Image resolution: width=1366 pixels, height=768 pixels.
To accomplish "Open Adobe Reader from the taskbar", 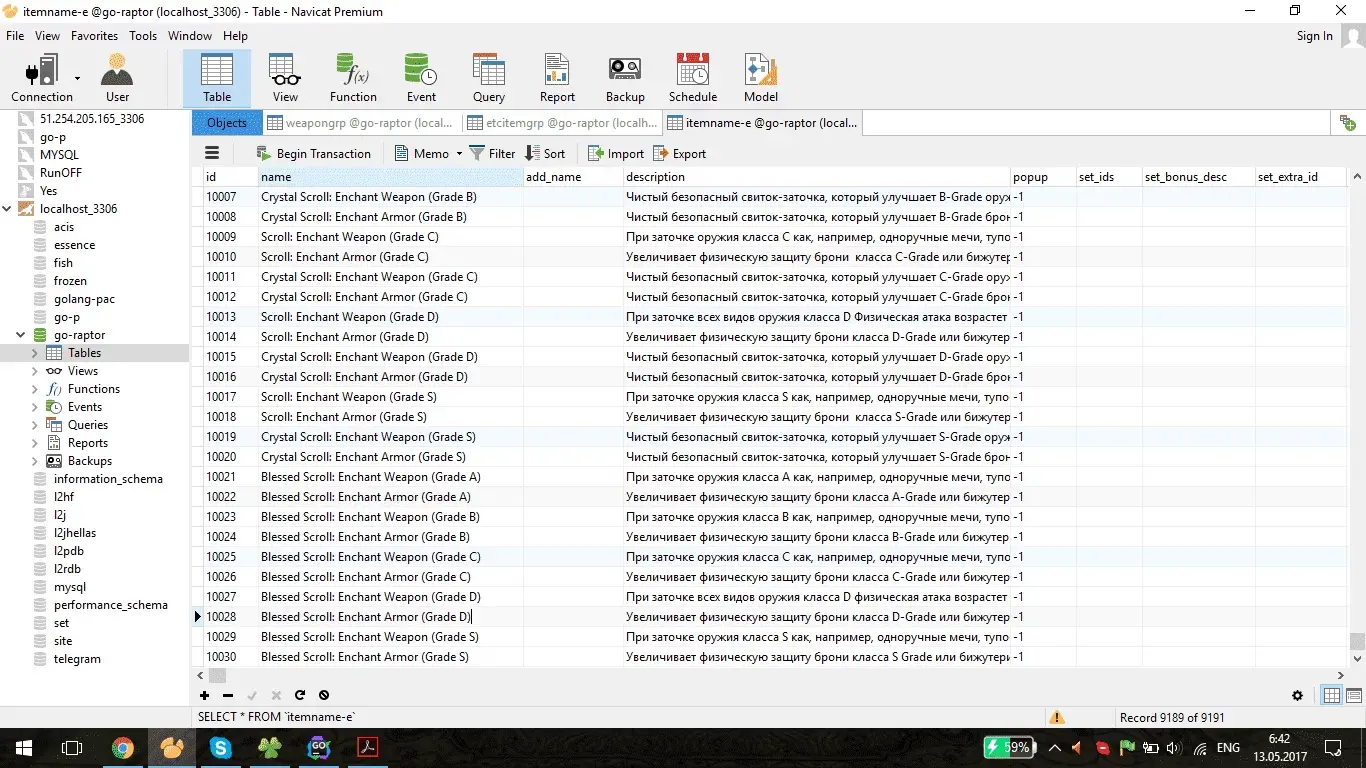I will 367,747.
